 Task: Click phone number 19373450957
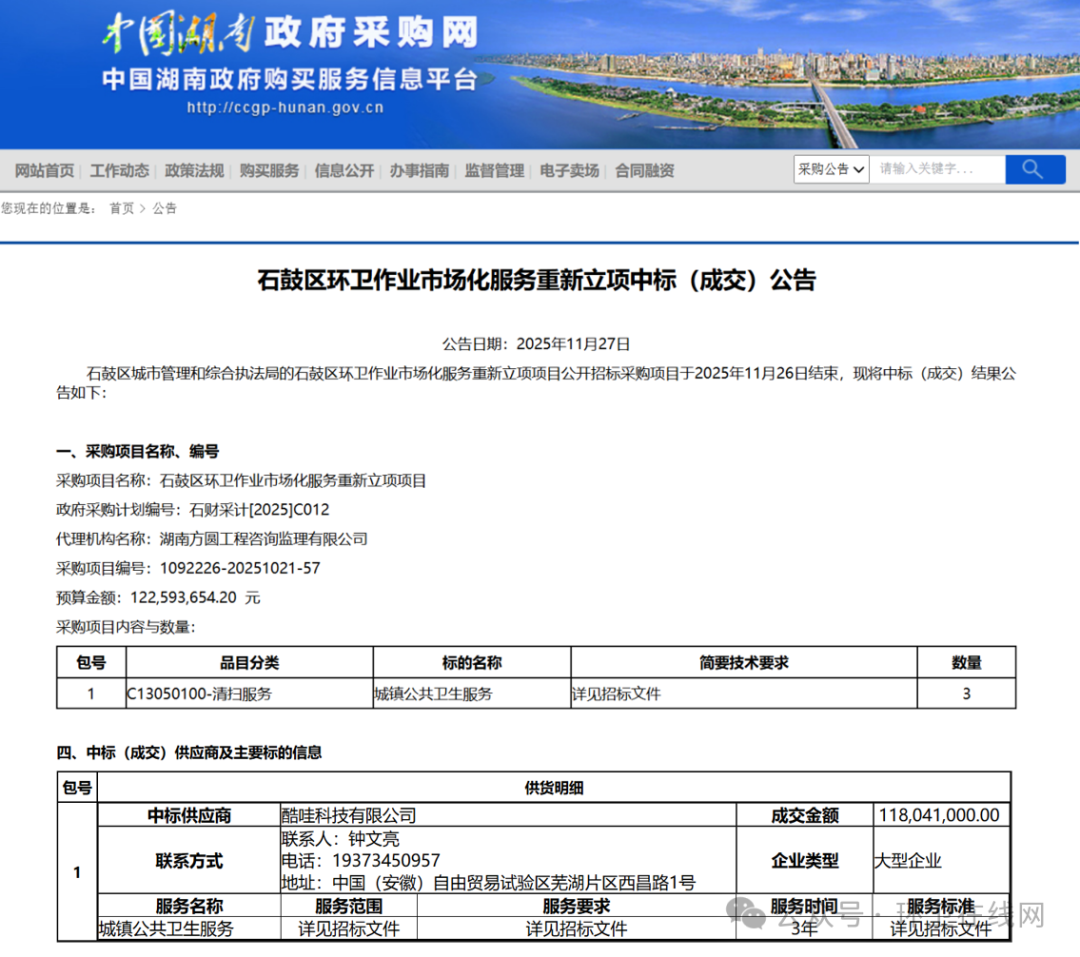(386, 861)
